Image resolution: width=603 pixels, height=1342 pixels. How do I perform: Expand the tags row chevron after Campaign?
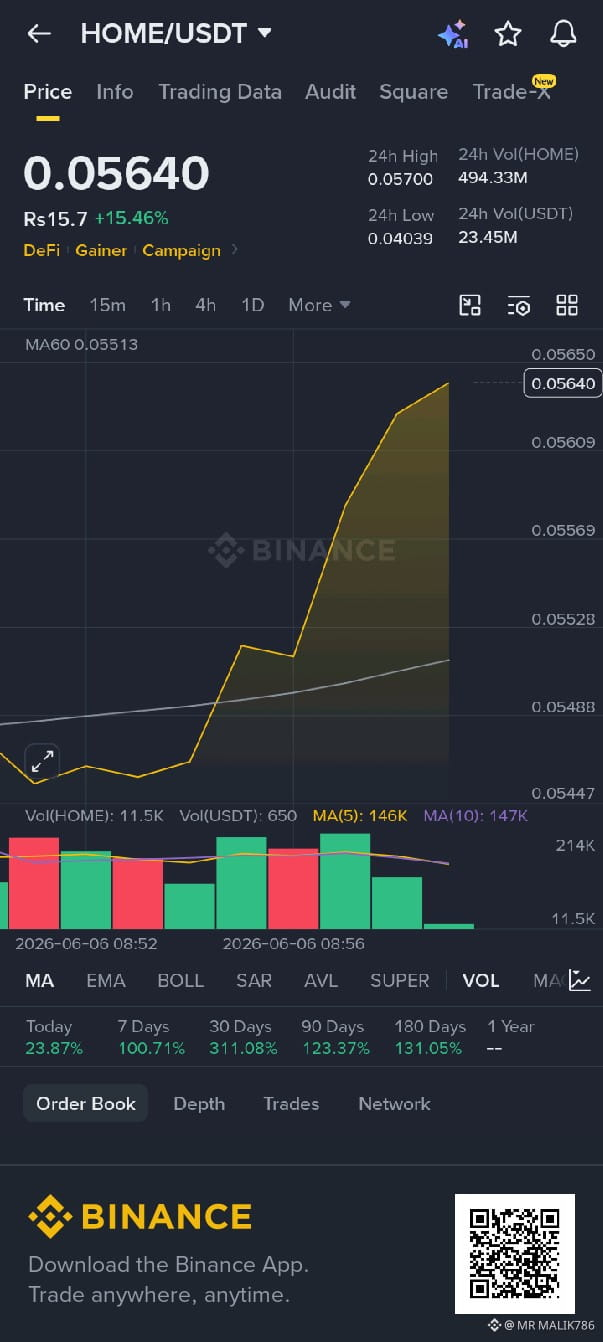pos(235,249)
